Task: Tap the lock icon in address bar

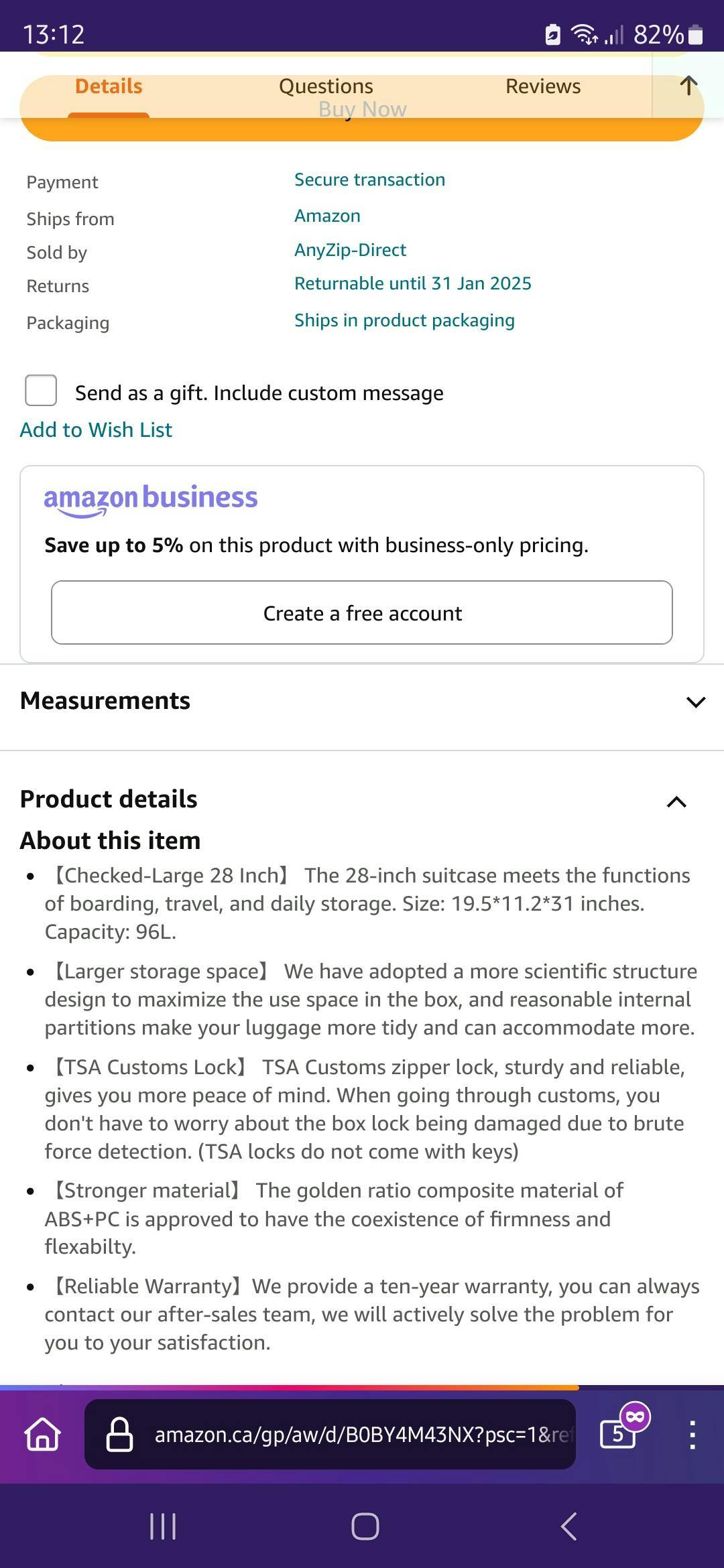Action: tap(119, 1434)
